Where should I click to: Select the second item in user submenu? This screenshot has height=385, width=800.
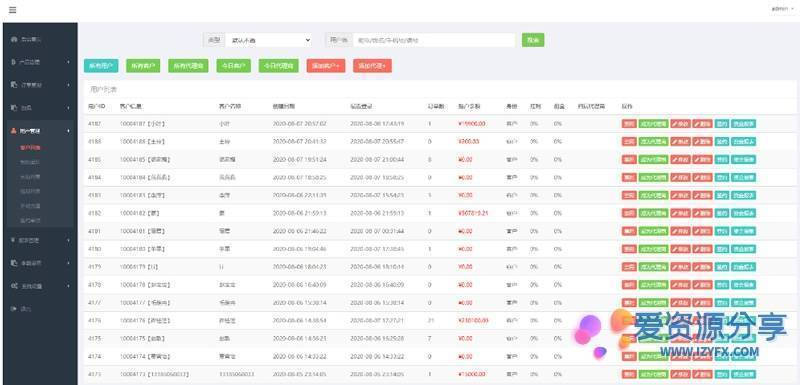(x=30, y=163)
